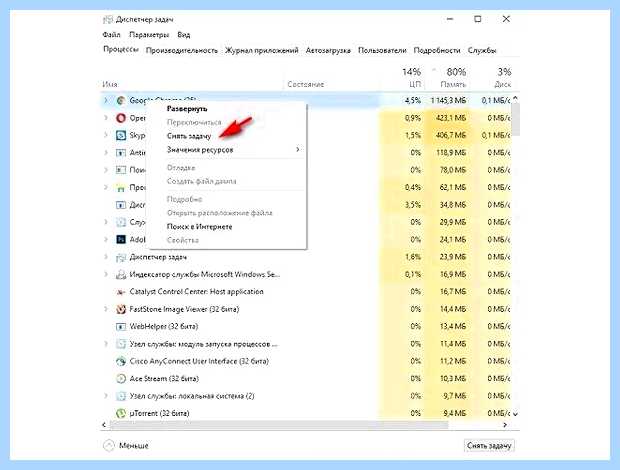620x470 pixels.
Task: Expand the FastStone Image Viewer group
Action: pos(106,309)
